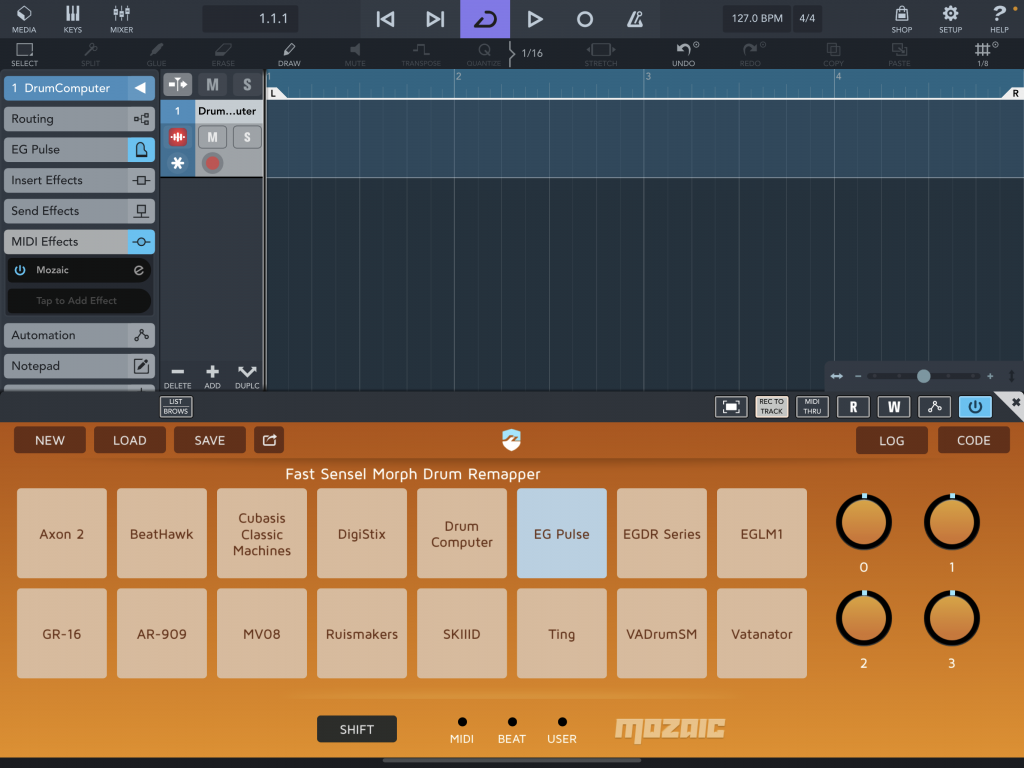This screenshot has width=1024, height=768.
Task: Toggle fullscreen plugin view icon
Action: (x=731, y=407)
